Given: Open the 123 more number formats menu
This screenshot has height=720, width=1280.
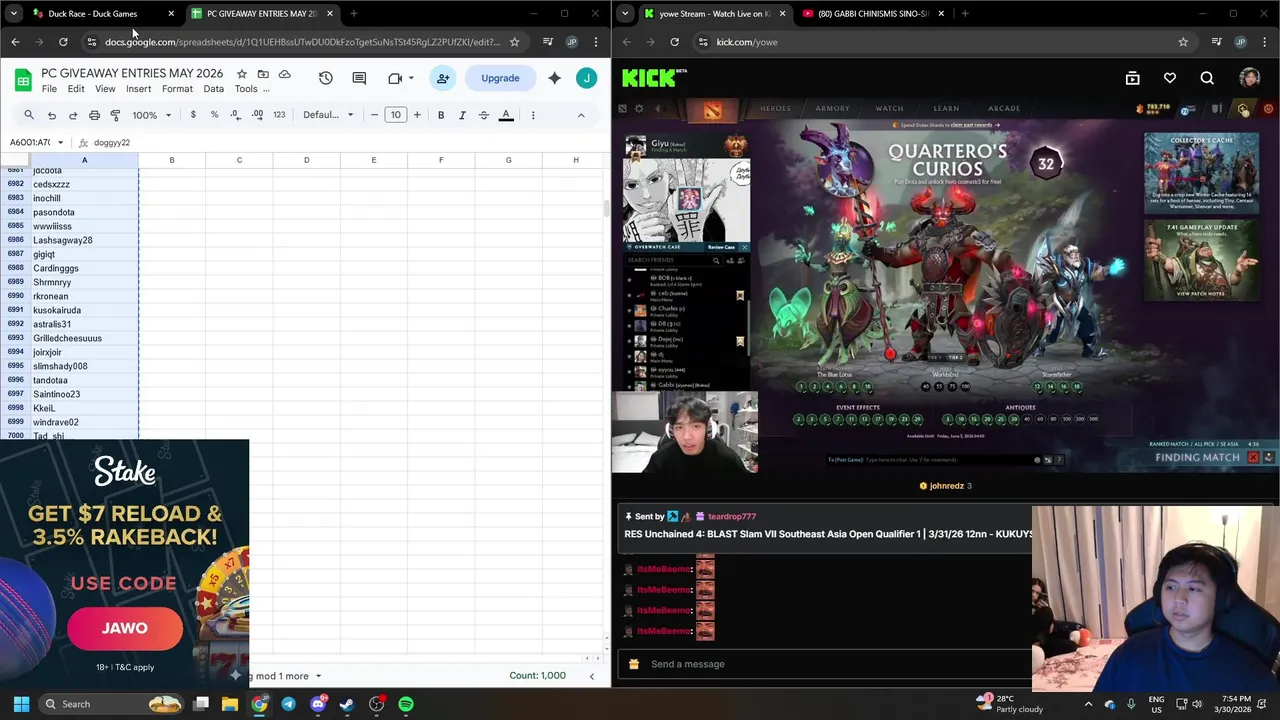Looking at the screenshot, I should click(279, 115).
